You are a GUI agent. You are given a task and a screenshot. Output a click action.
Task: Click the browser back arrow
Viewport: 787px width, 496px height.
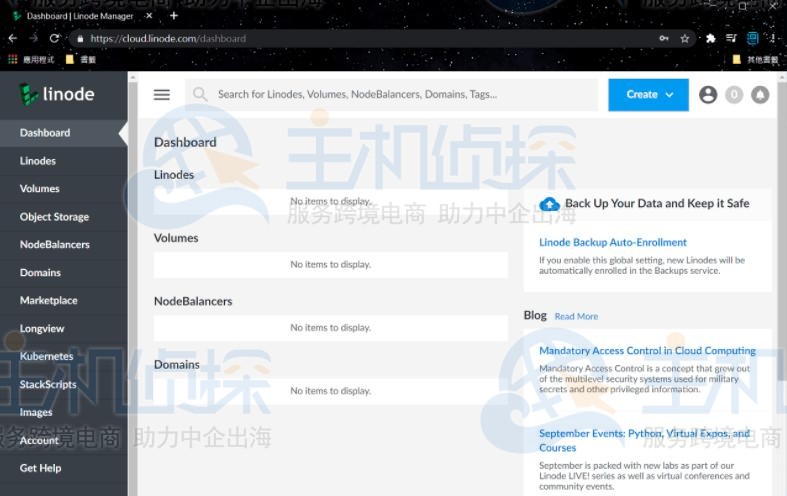click(x=13, y=38)
